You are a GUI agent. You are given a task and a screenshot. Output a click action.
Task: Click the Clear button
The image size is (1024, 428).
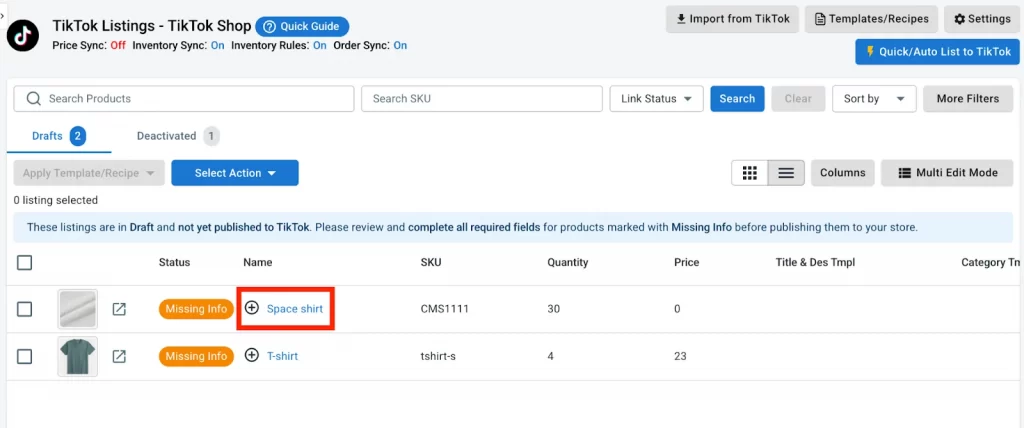click(x=798, y=99)
